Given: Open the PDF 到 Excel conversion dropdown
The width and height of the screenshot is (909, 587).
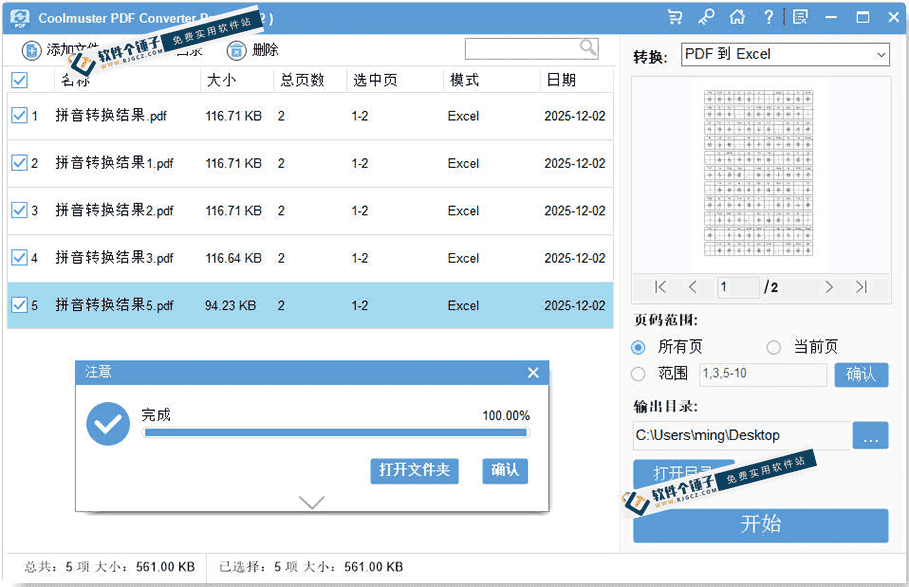Looking at the screenshot, I should click(x=785, y=55).
